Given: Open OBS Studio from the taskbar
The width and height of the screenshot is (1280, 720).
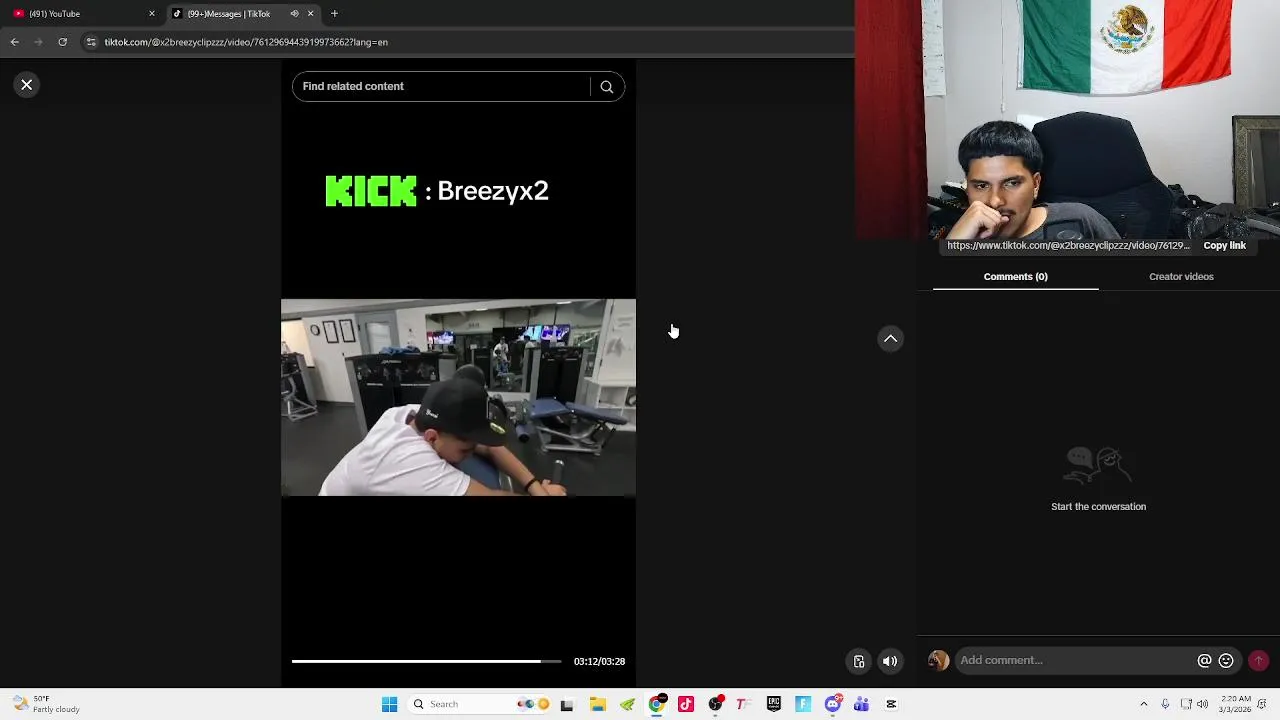Looking at the screenshot, I should click(715, 704).
